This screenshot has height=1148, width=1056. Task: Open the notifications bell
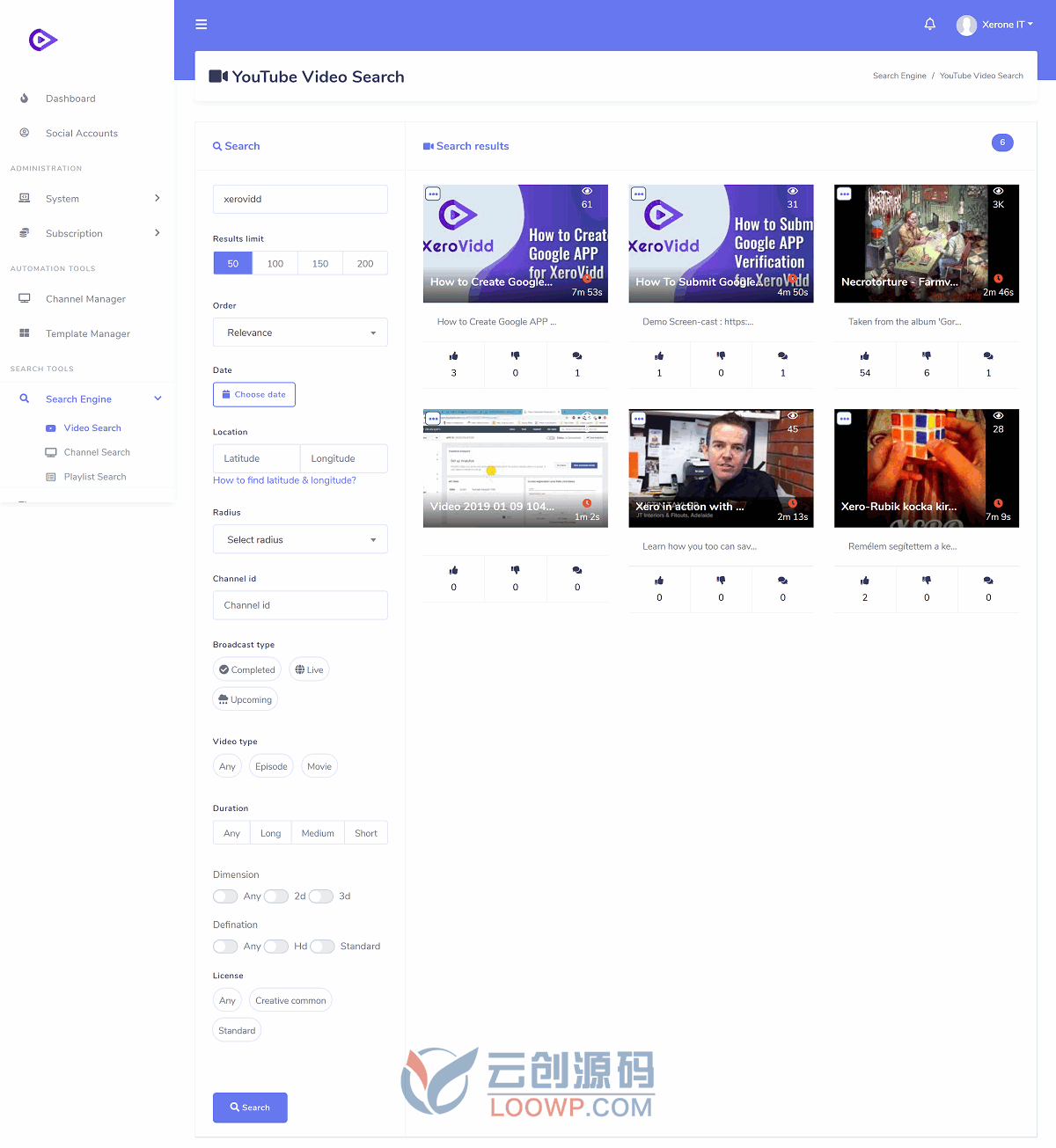(930, 24)
